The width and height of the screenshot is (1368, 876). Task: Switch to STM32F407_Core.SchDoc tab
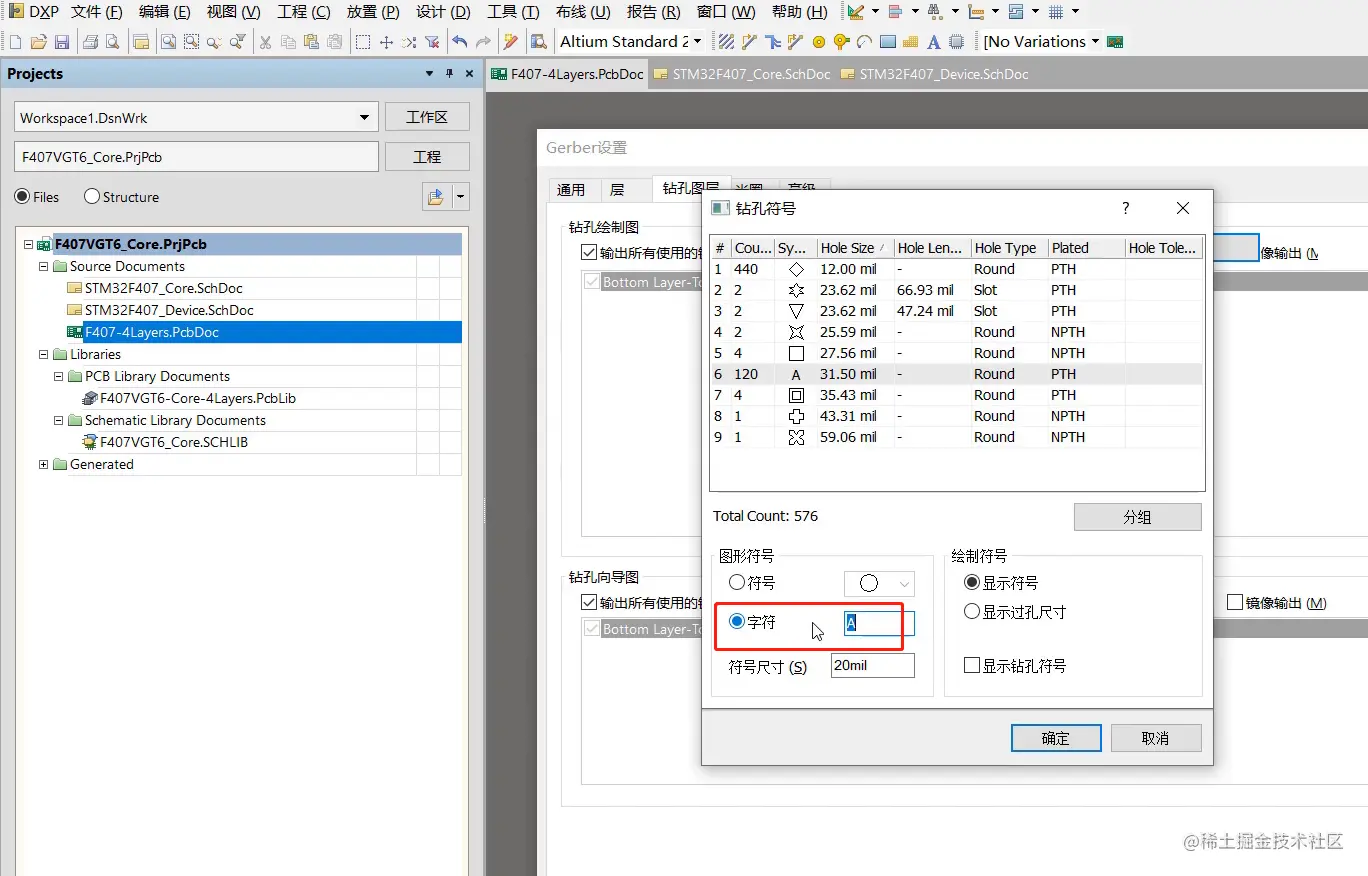point(741,74)
